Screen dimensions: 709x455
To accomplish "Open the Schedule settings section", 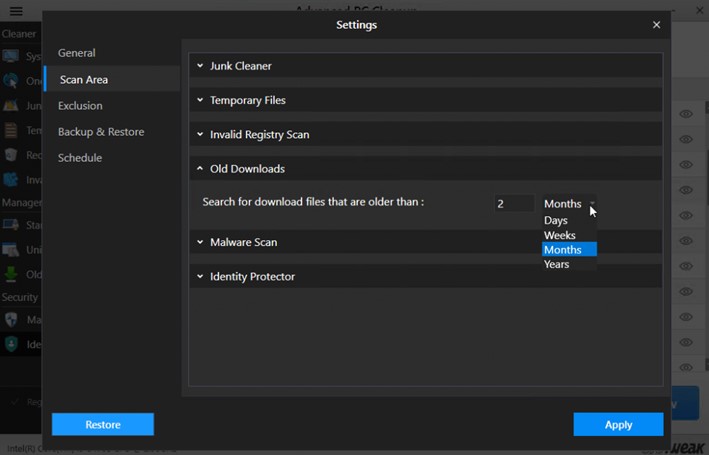I will tap(80, 158).
